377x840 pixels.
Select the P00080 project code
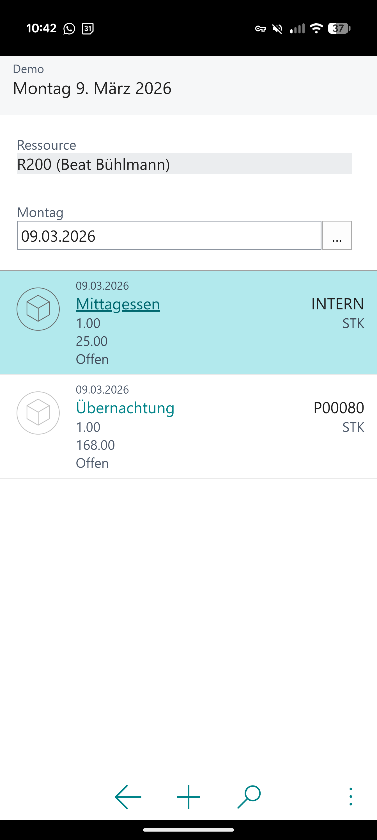(x=338, y=408)
